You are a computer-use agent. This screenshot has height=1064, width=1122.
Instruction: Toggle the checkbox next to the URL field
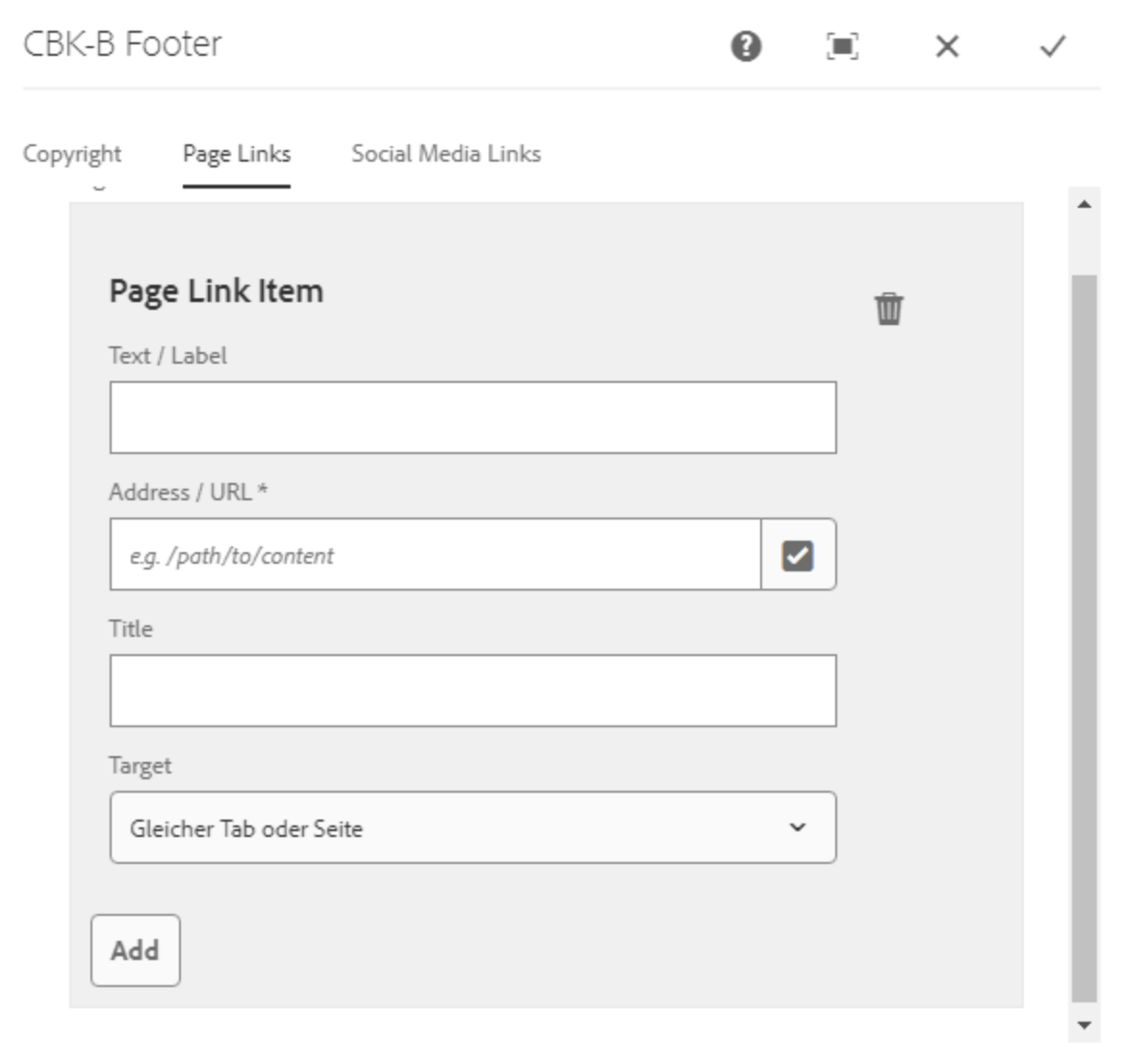coord(798,554)
